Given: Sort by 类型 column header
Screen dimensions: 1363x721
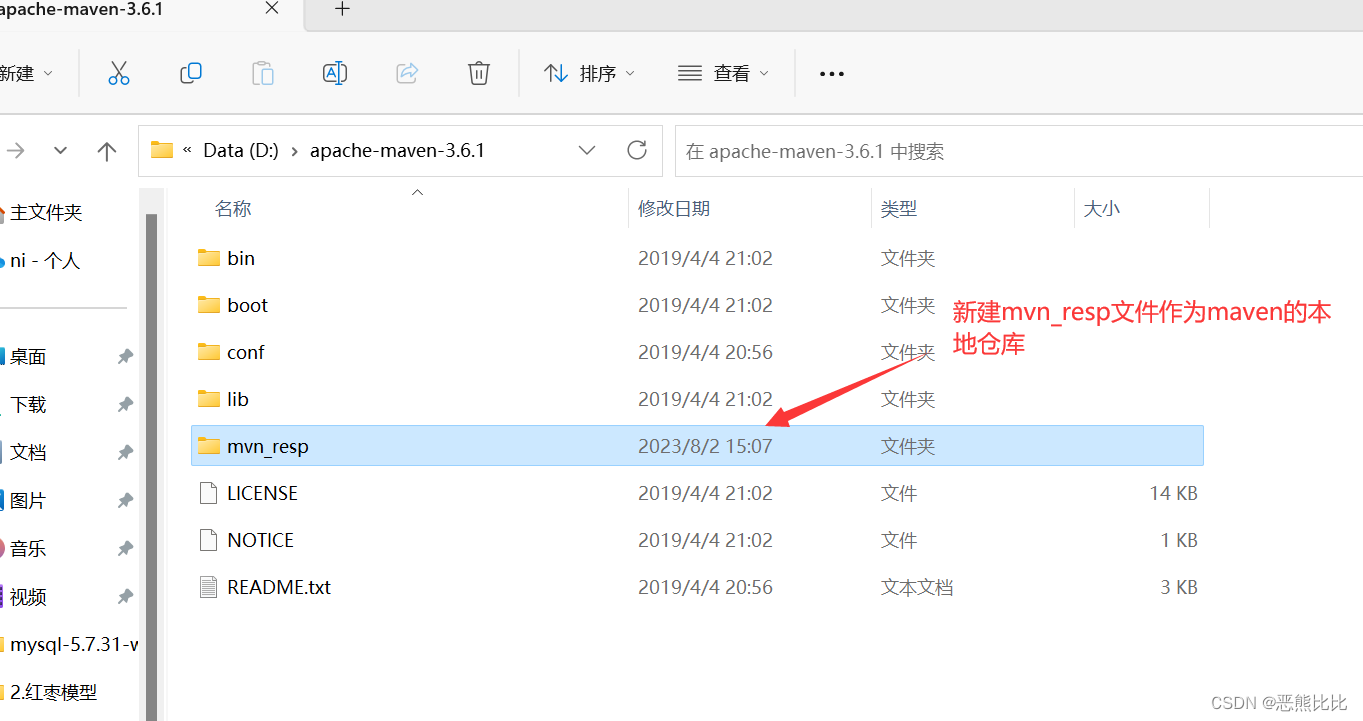Looking at the screenshot, I should click(898, 209).
